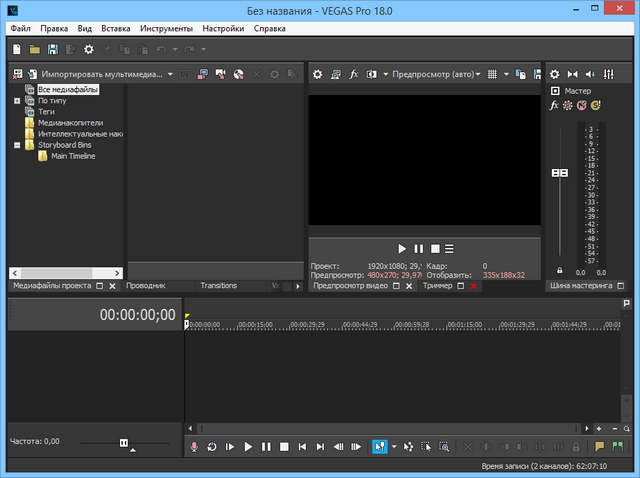Click the Master FX icon in mastering bus

(x=554, y=105)
